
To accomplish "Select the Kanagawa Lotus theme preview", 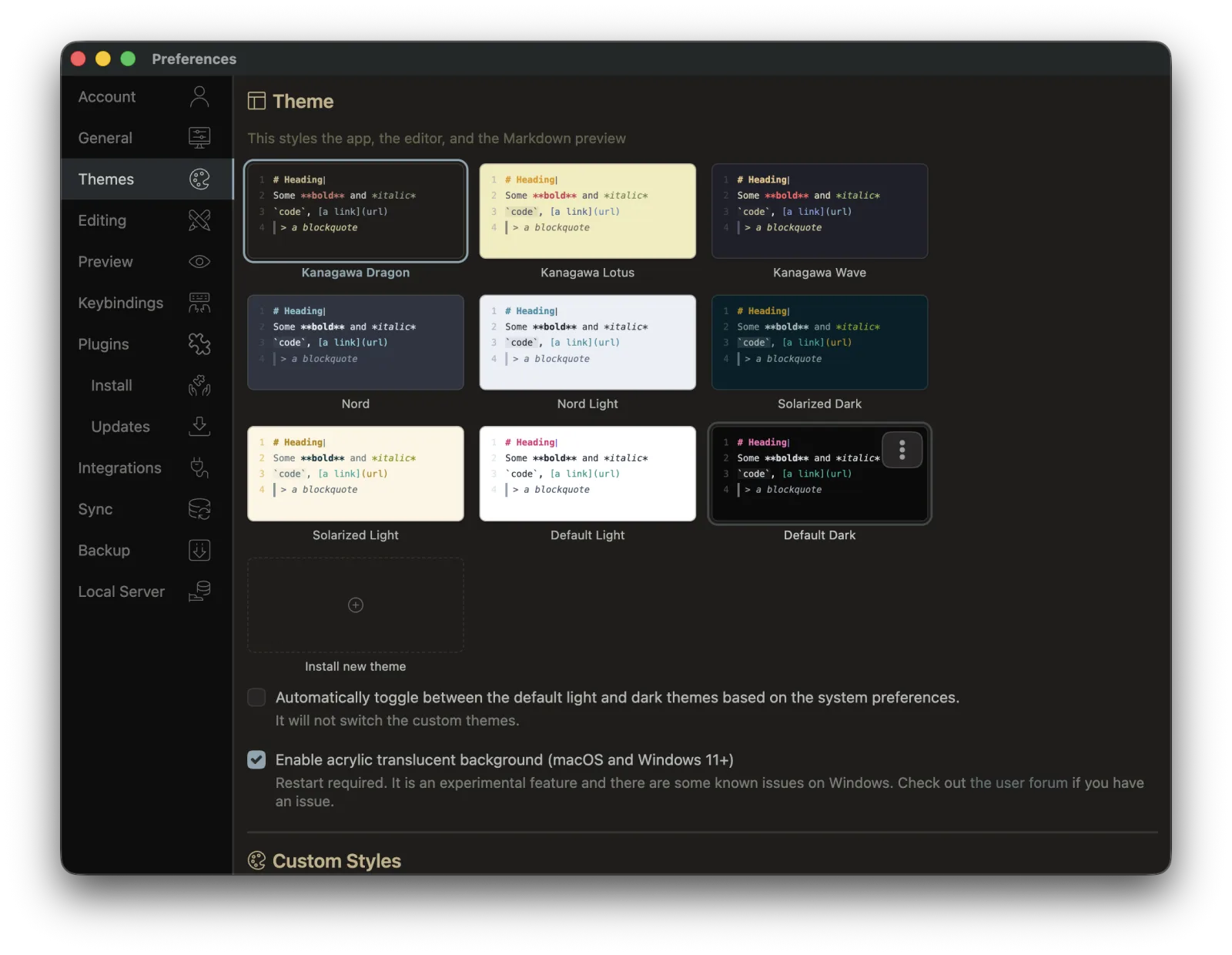I will (x=588, y=211).
